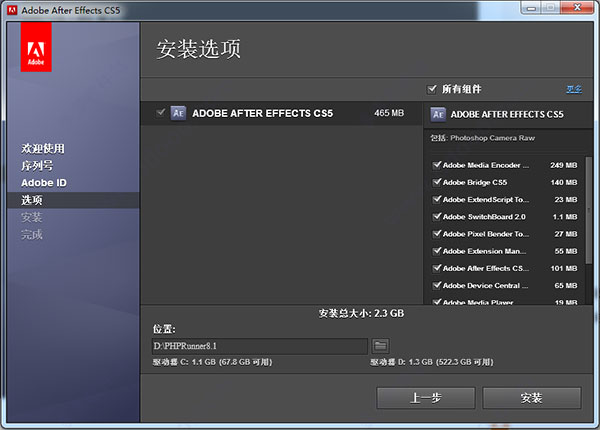
Task: Uncheck the 101 MB After Effects CS component
Action: pos(437,268)
